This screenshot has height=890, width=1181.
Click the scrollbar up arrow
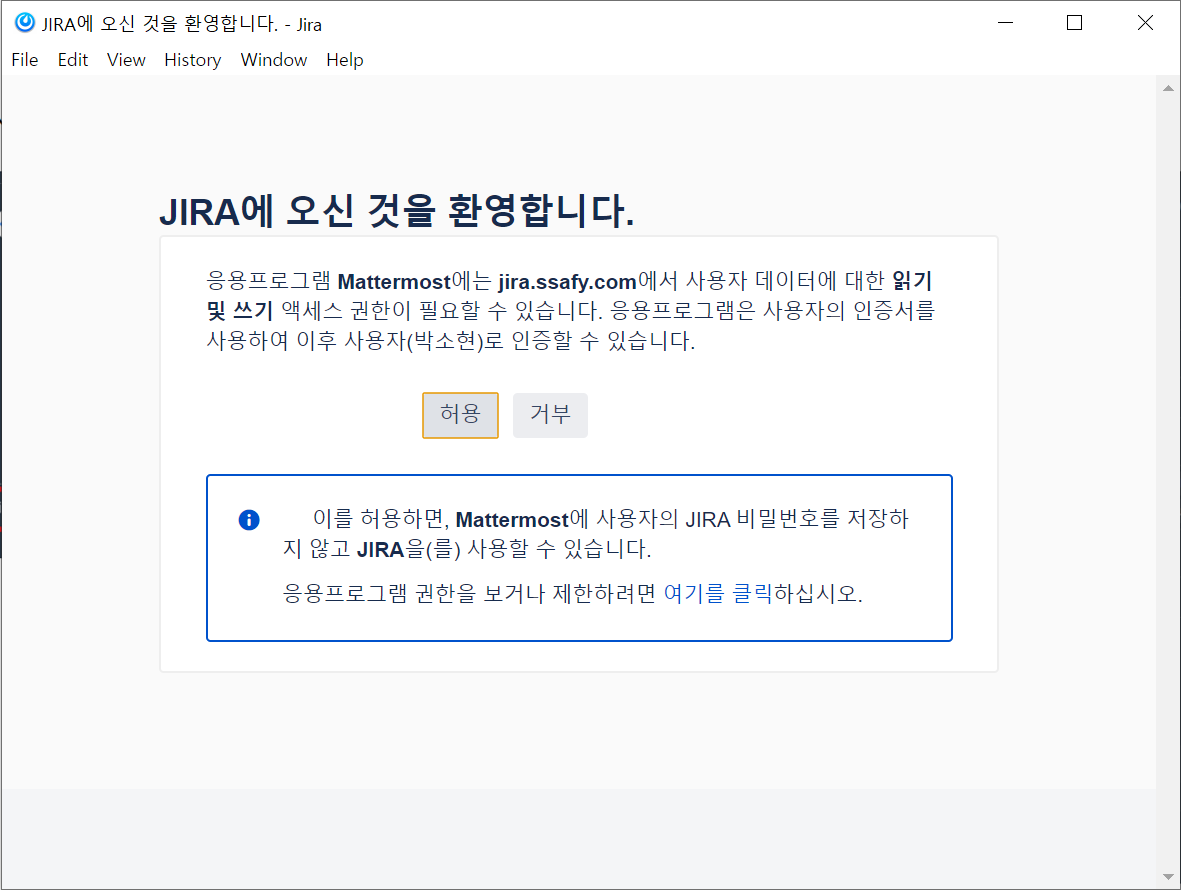[1168, 88]
